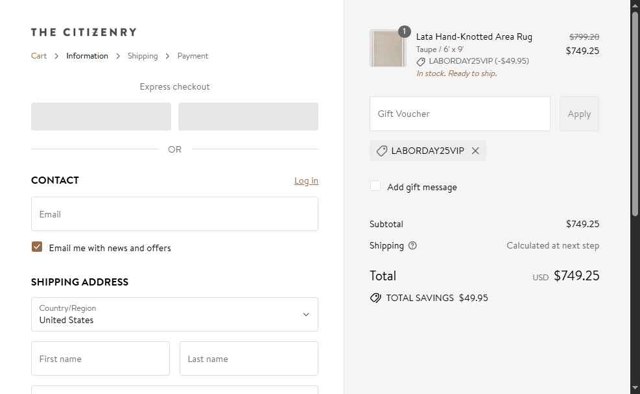Screen dimensions: 640x394
Task: Open the Country/Region dropdown
Action: (175, 314)
